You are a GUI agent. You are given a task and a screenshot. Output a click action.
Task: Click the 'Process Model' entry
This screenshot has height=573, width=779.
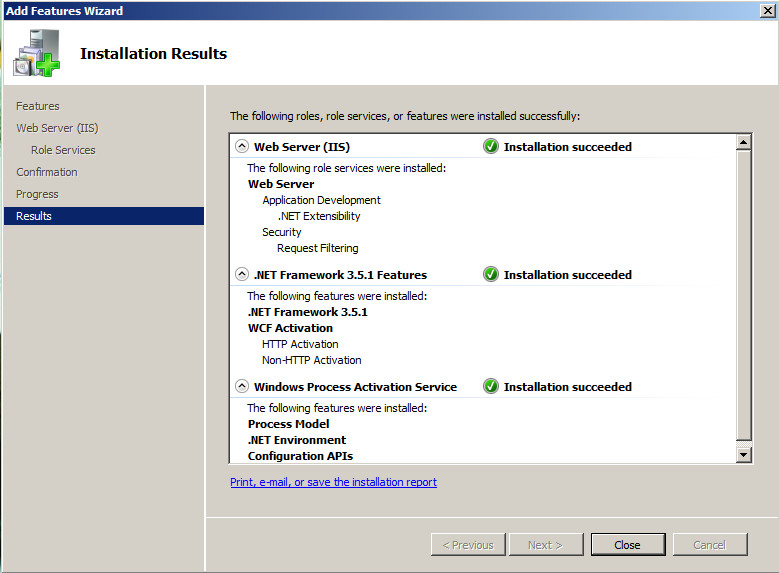point(289,424)
